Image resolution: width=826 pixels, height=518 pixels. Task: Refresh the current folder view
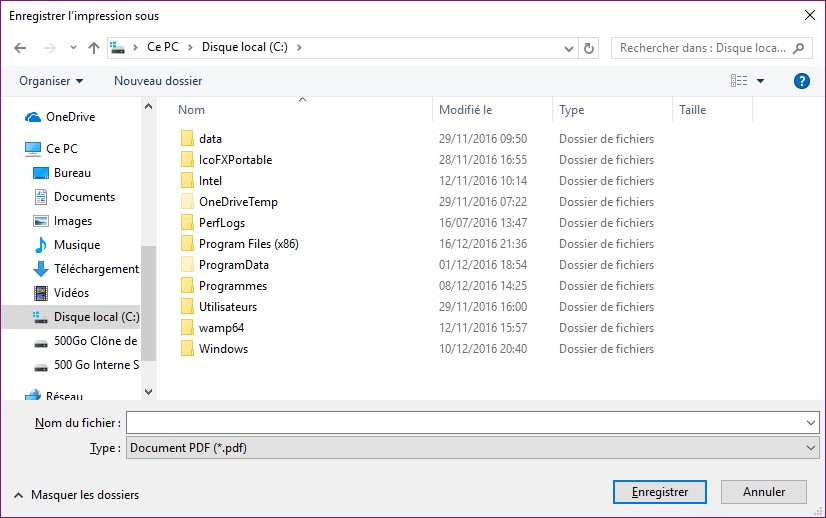588,48
